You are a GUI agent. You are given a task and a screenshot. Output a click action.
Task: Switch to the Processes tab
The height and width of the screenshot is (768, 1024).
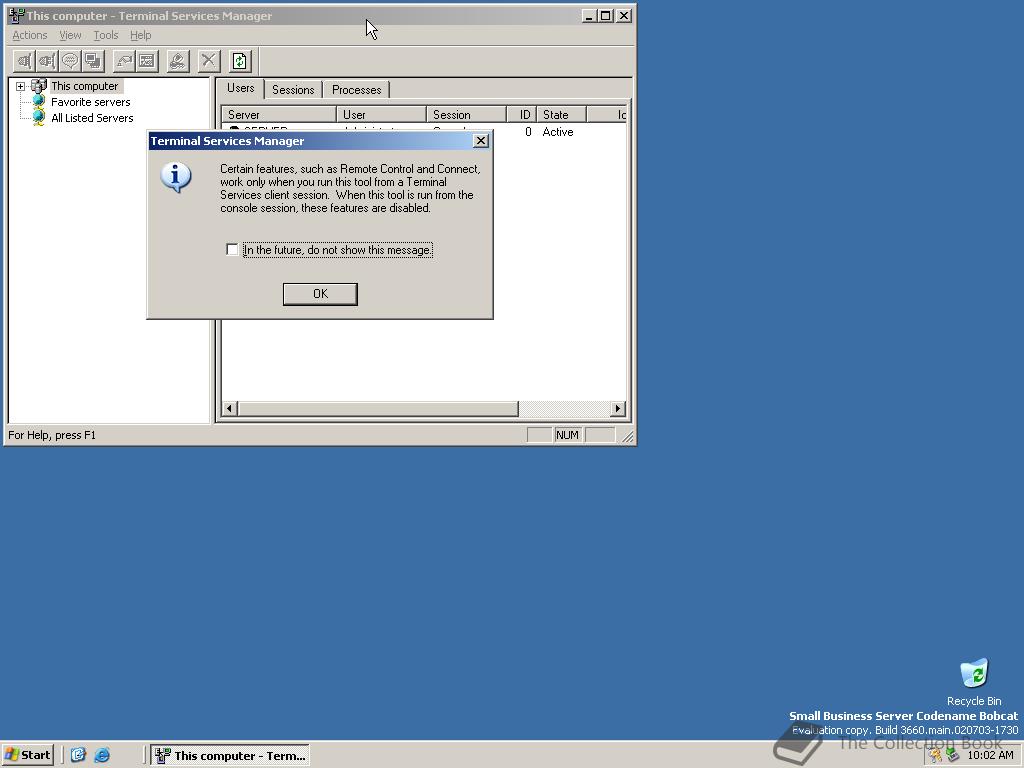357,90
